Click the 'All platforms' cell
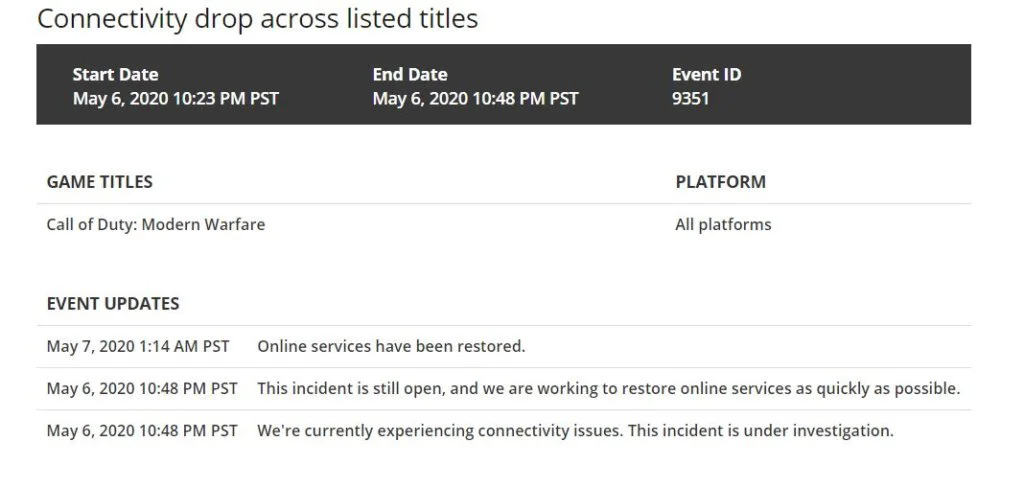Screen dimensions: 1024x488 click(x=723, y=225)
